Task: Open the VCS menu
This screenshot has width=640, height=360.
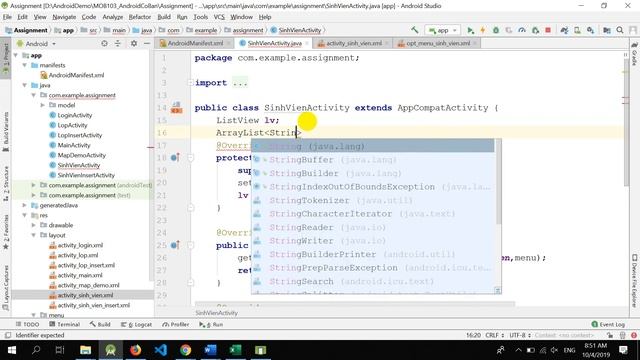Action: click(219, 17)
